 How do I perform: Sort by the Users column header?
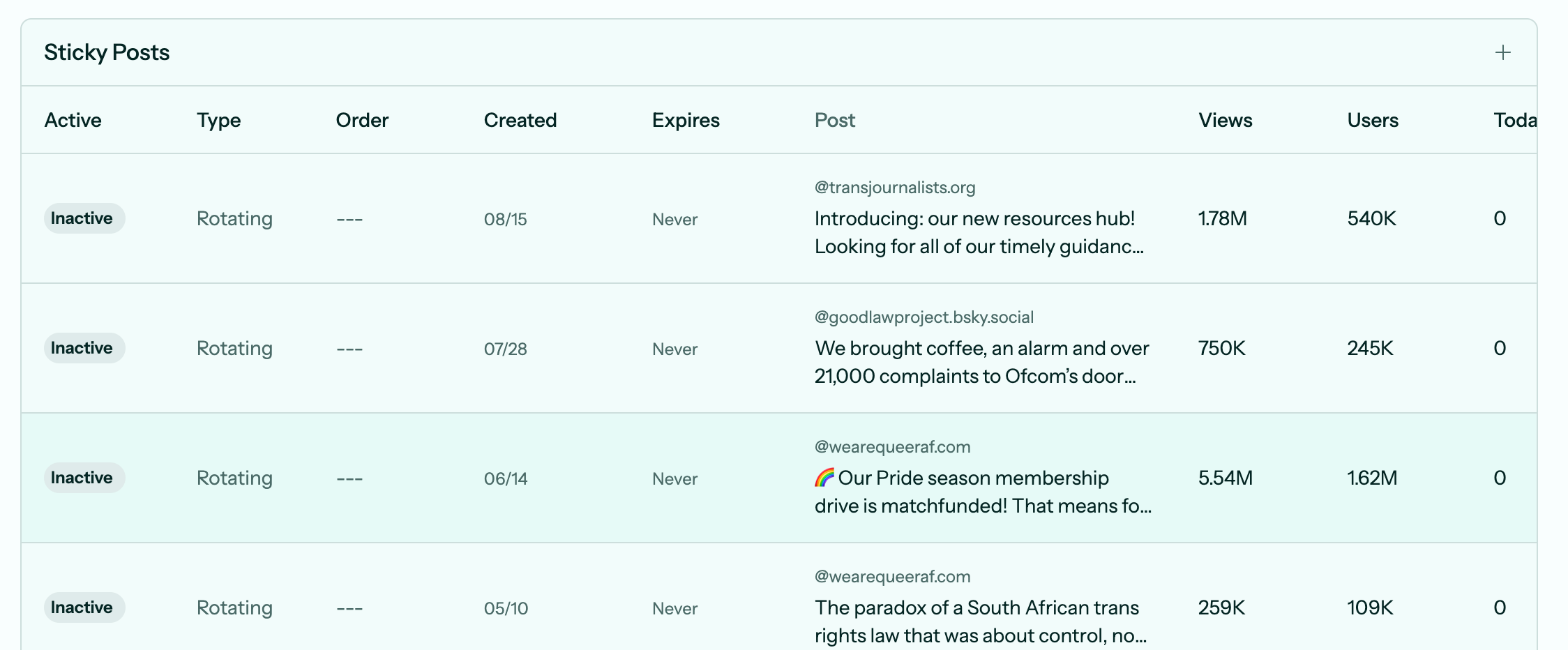point(1372,120)
